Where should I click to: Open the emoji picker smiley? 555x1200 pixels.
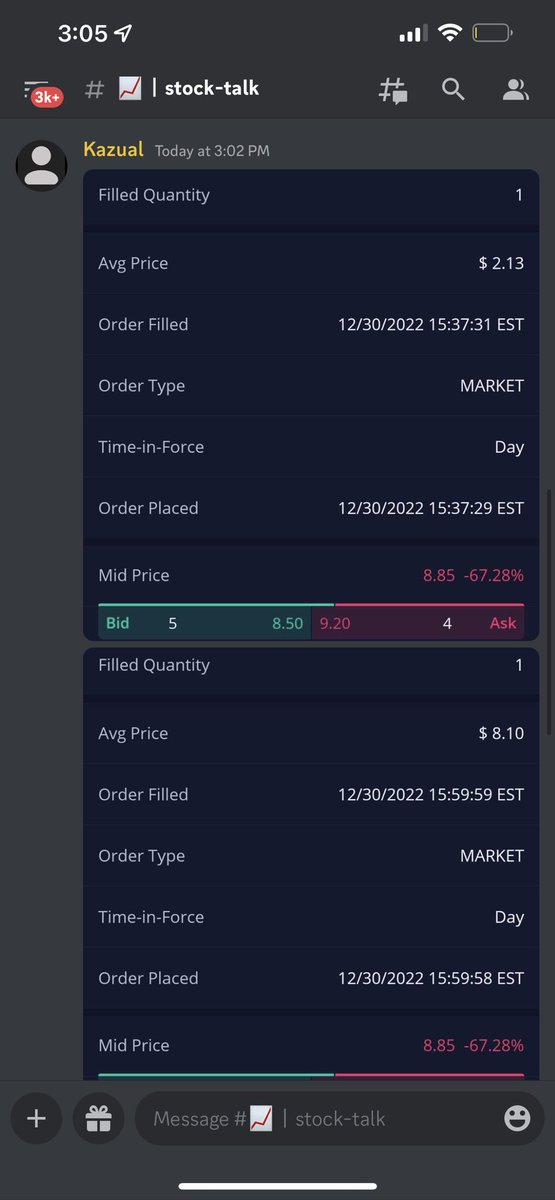517,1118
